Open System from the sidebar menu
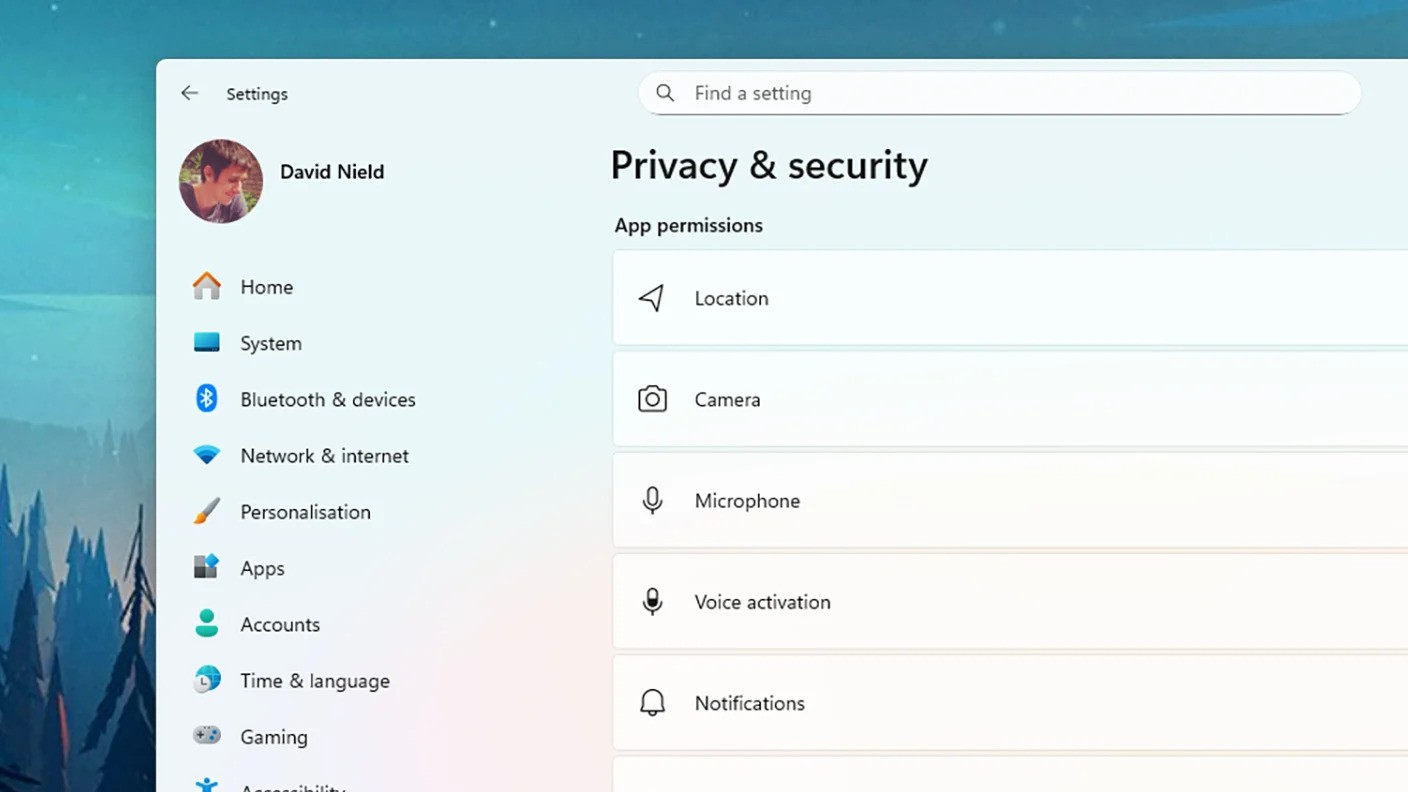The width and height of the screenshot is (1408, 792). [x=271, y=343]
